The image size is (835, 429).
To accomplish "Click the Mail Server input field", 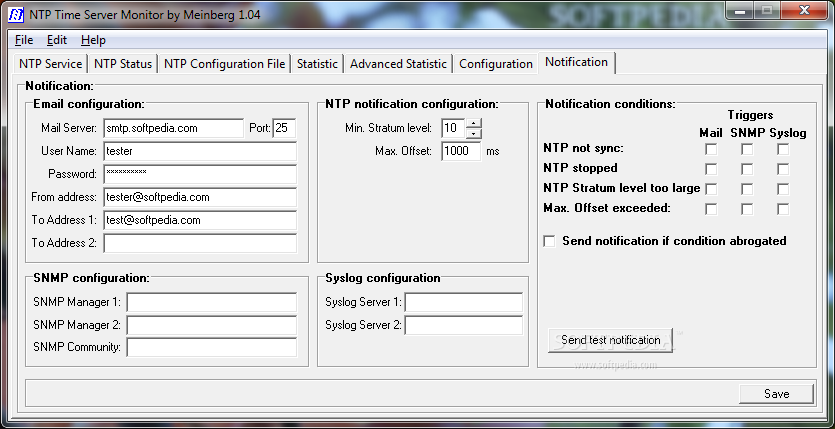I will (174, 128).
